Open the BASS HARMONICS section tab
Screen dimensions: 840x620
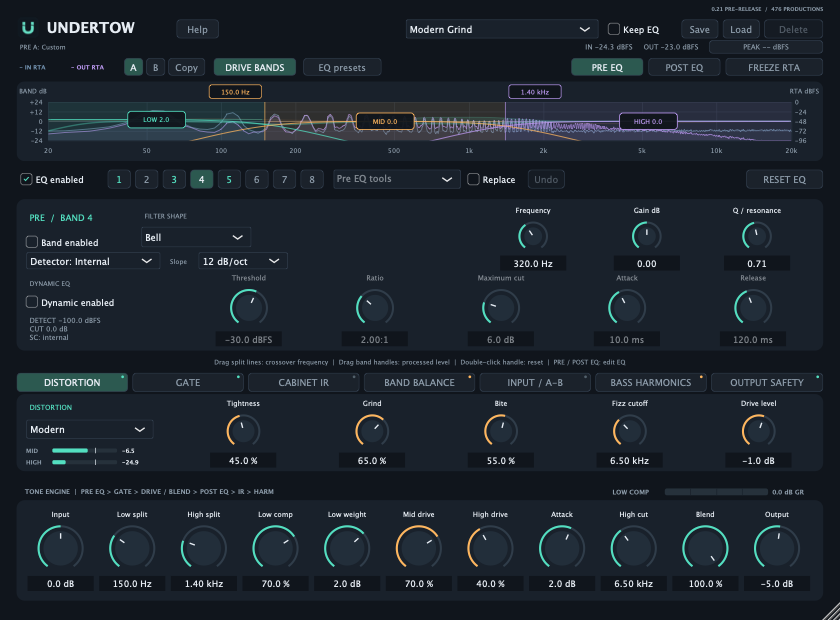651,383
